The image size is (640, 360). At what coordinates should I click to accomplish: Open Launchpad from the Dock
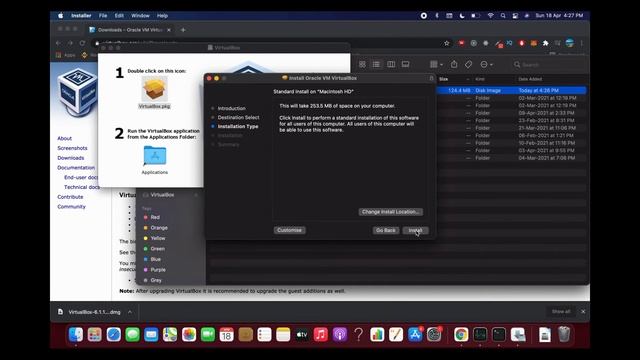pos(95,335)
